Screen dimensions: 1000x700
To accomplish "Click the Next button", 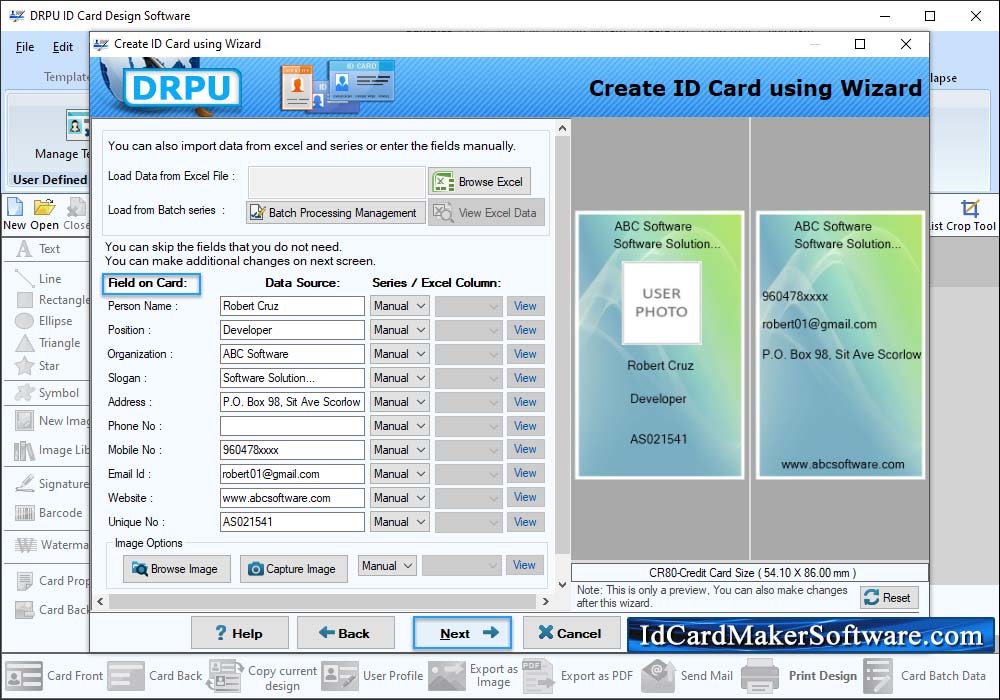I will pos(462,633).
